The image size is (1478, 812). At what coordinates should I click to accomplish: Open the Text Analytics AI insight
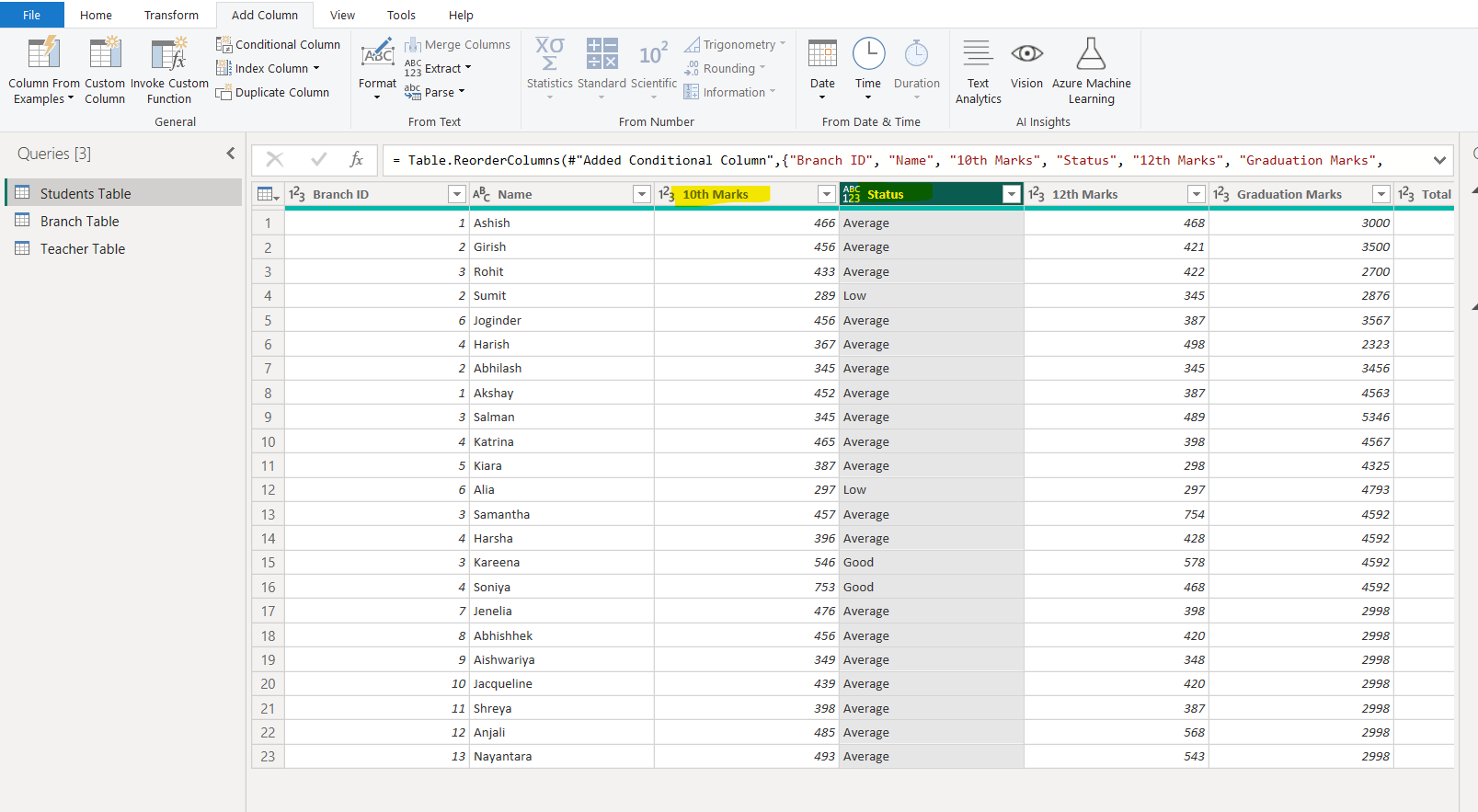click(978, 54)
